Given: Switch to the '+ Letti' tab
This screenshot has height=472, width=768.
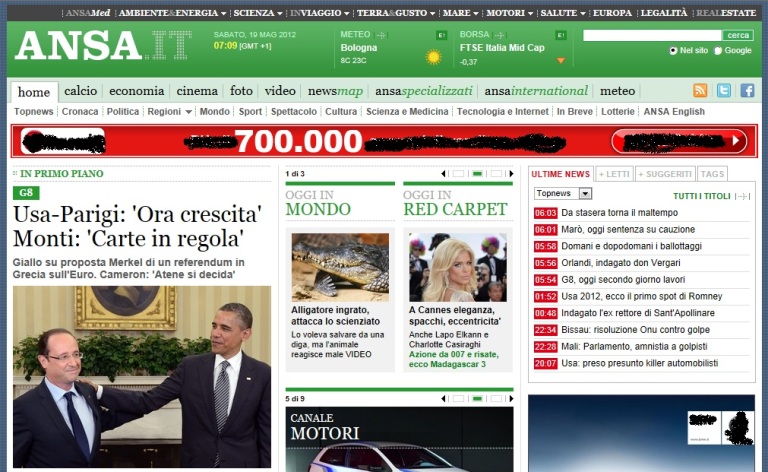Looking at the screenshot, I should 613,174.
